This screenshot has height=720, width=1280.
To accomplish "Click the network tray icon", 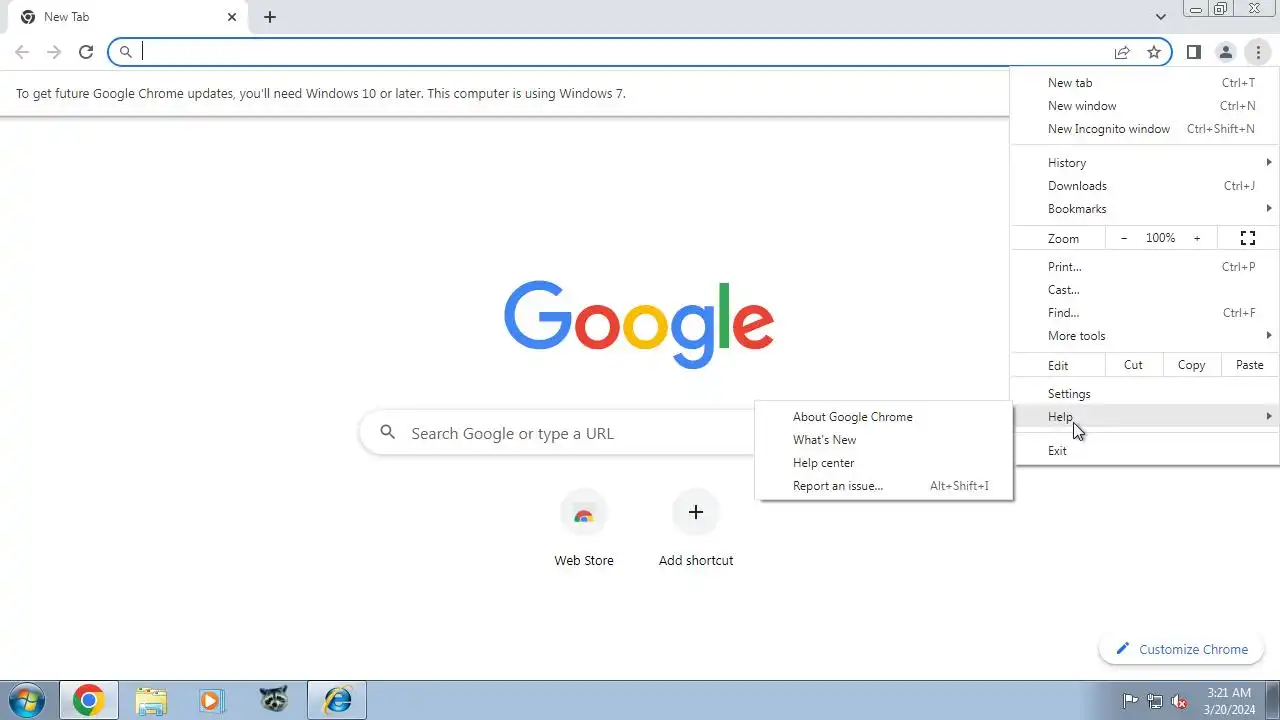I will [1155, 701].
